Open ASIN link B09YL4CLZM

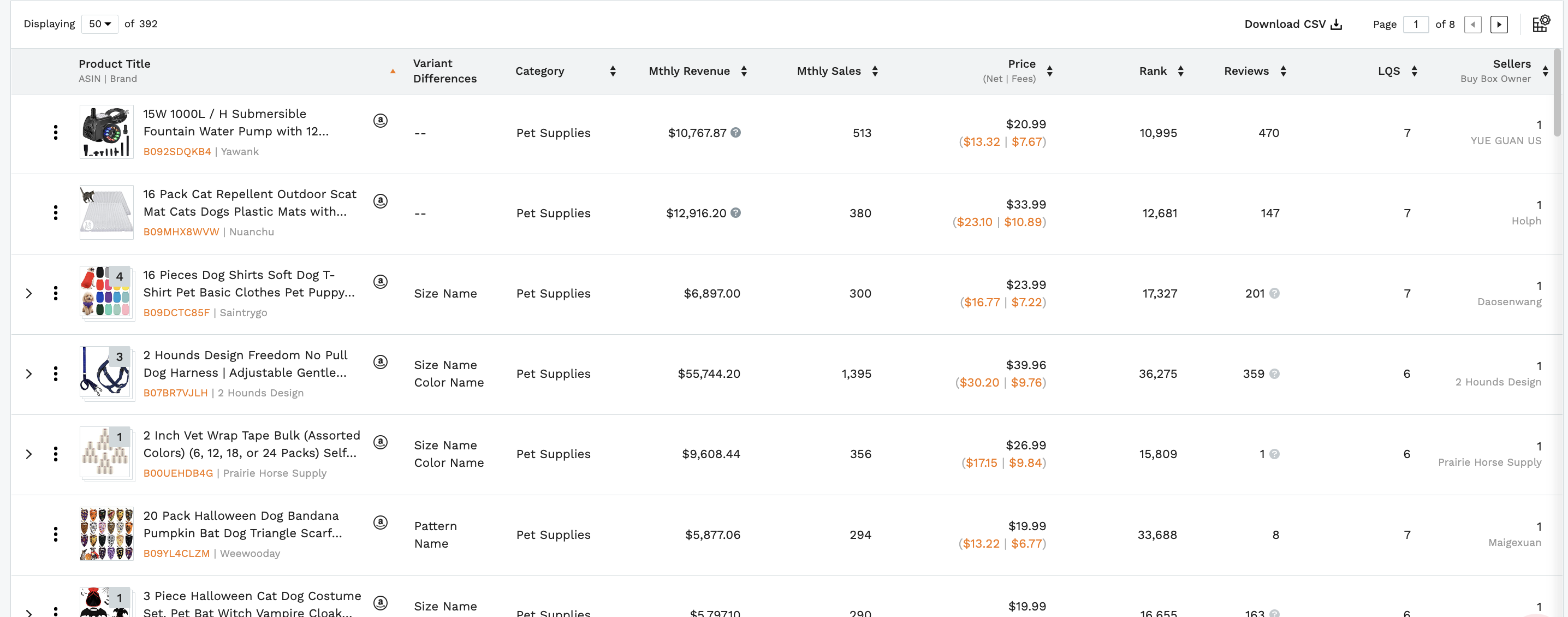coord(176,554)
